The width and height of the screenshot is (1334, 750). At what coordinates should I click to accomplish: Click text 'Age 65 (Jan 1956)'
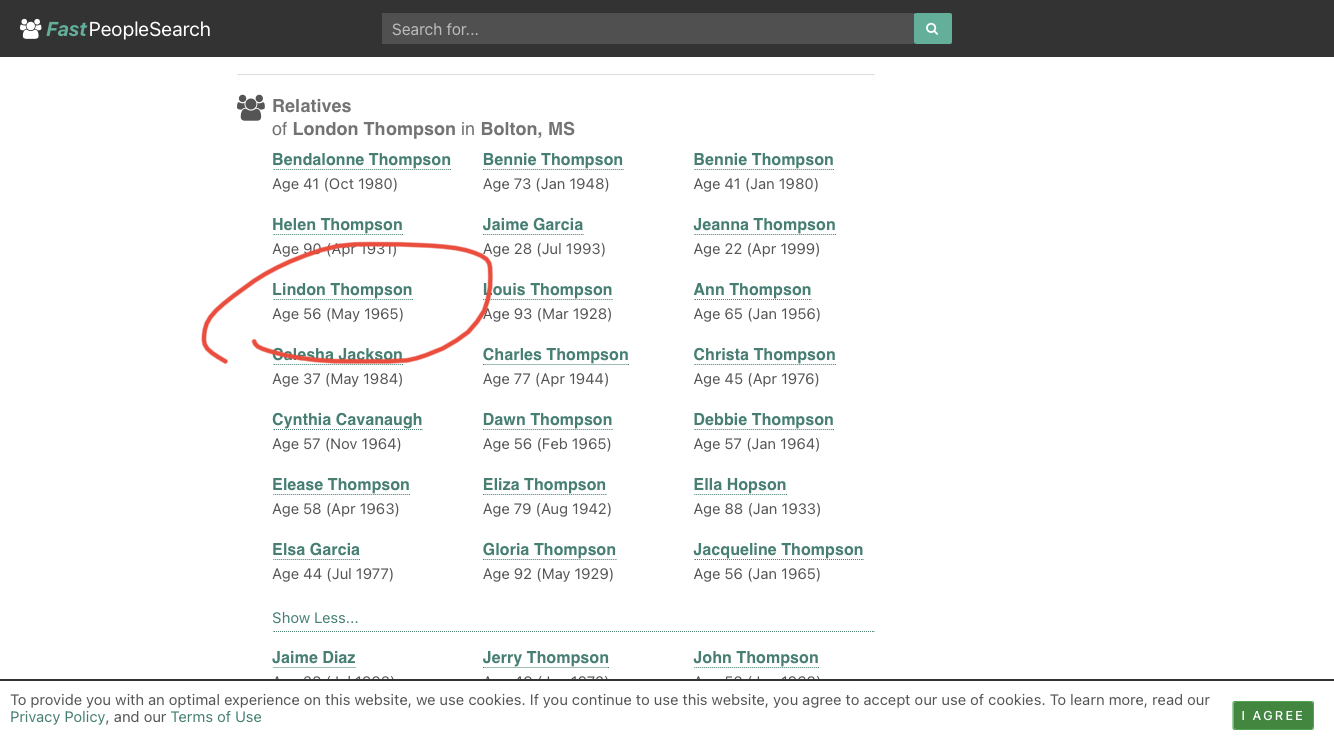(x=757, y=314)
